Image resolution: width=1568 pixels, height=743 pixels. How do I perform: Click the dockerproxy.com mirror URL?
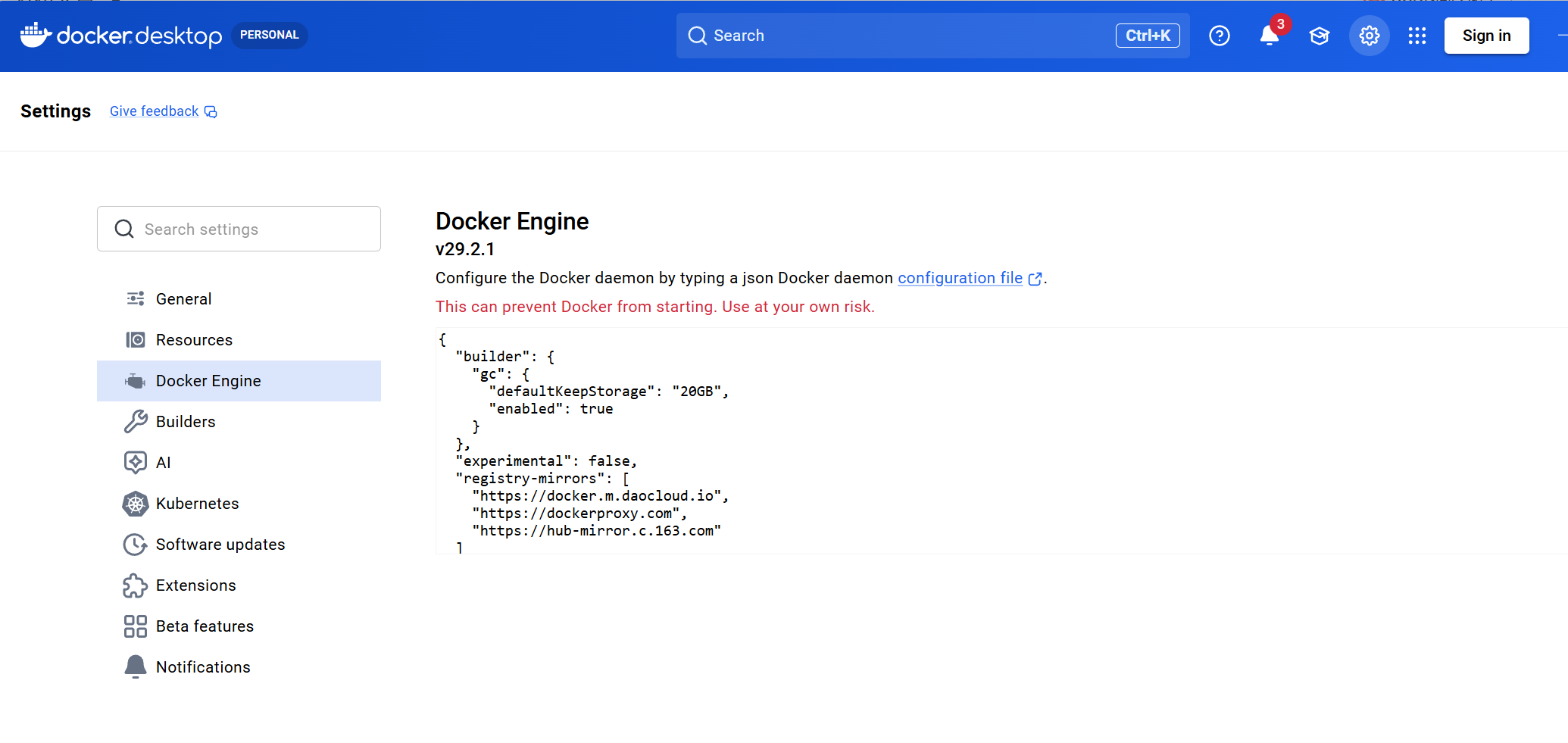click(579, 514)
